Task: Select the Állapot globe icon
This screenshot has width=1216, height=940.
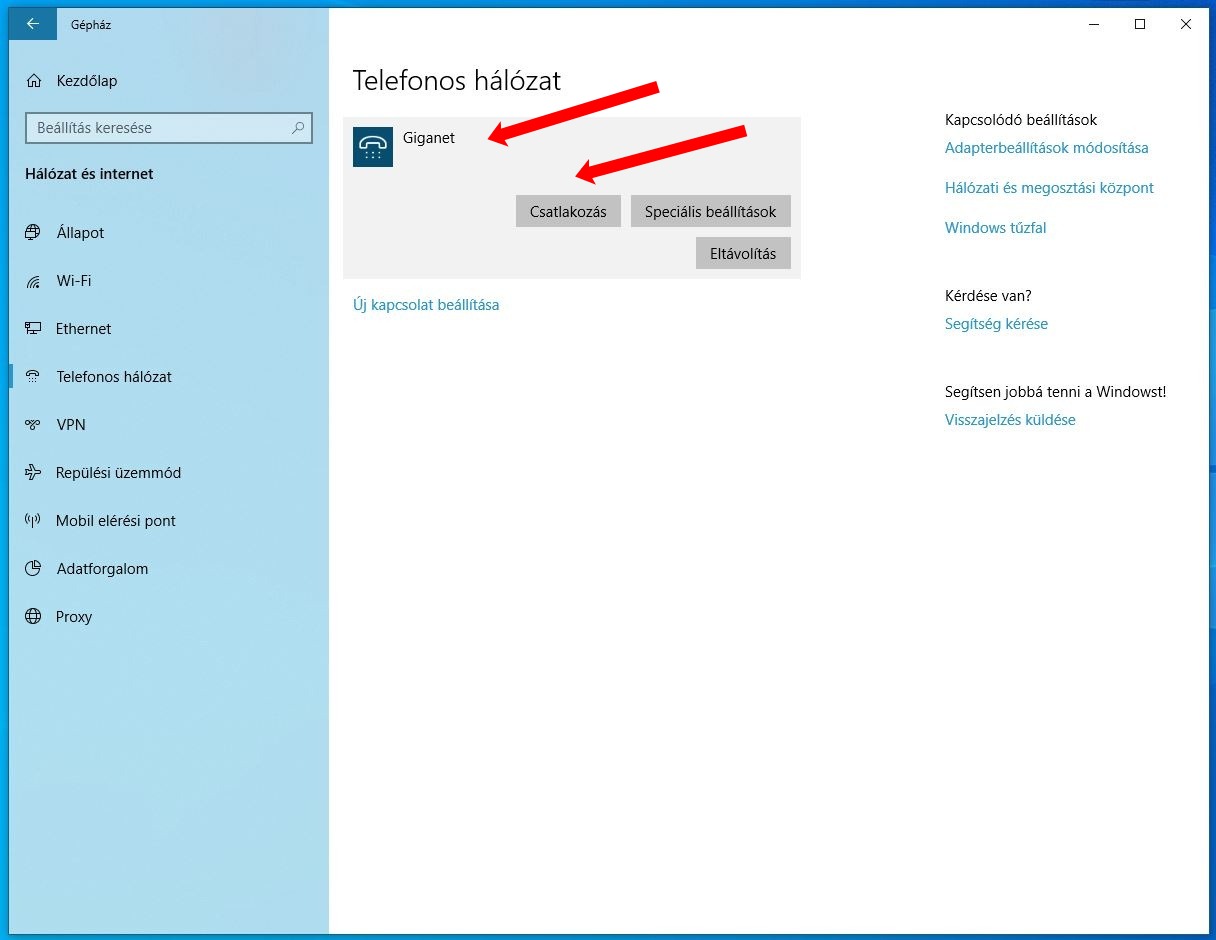Action: pyautogui.click(x=34, y=233)
